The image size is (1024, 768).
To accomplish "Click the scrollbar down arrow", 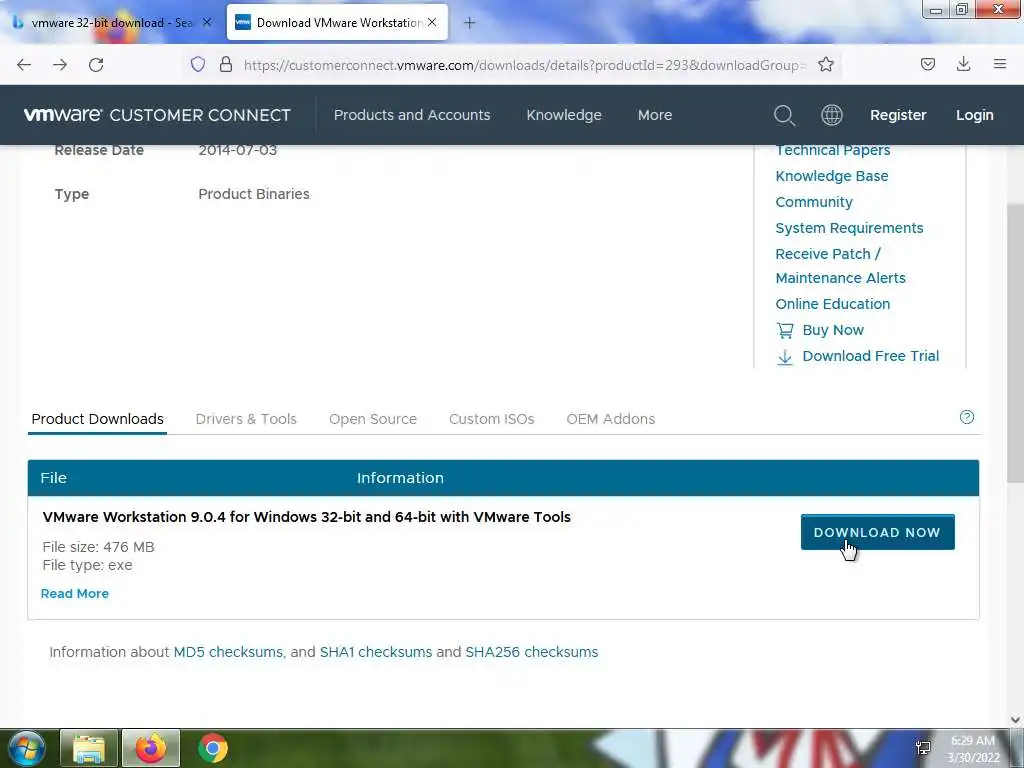I will point(1015,720).
